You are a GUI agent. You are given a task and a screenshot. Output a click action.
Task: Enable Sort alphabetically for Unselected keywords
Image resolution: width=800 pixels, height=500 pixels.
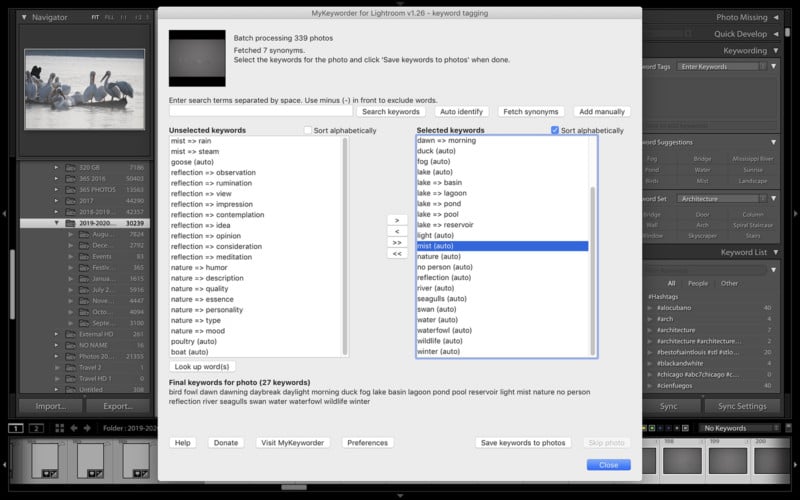tap(308, 130)
